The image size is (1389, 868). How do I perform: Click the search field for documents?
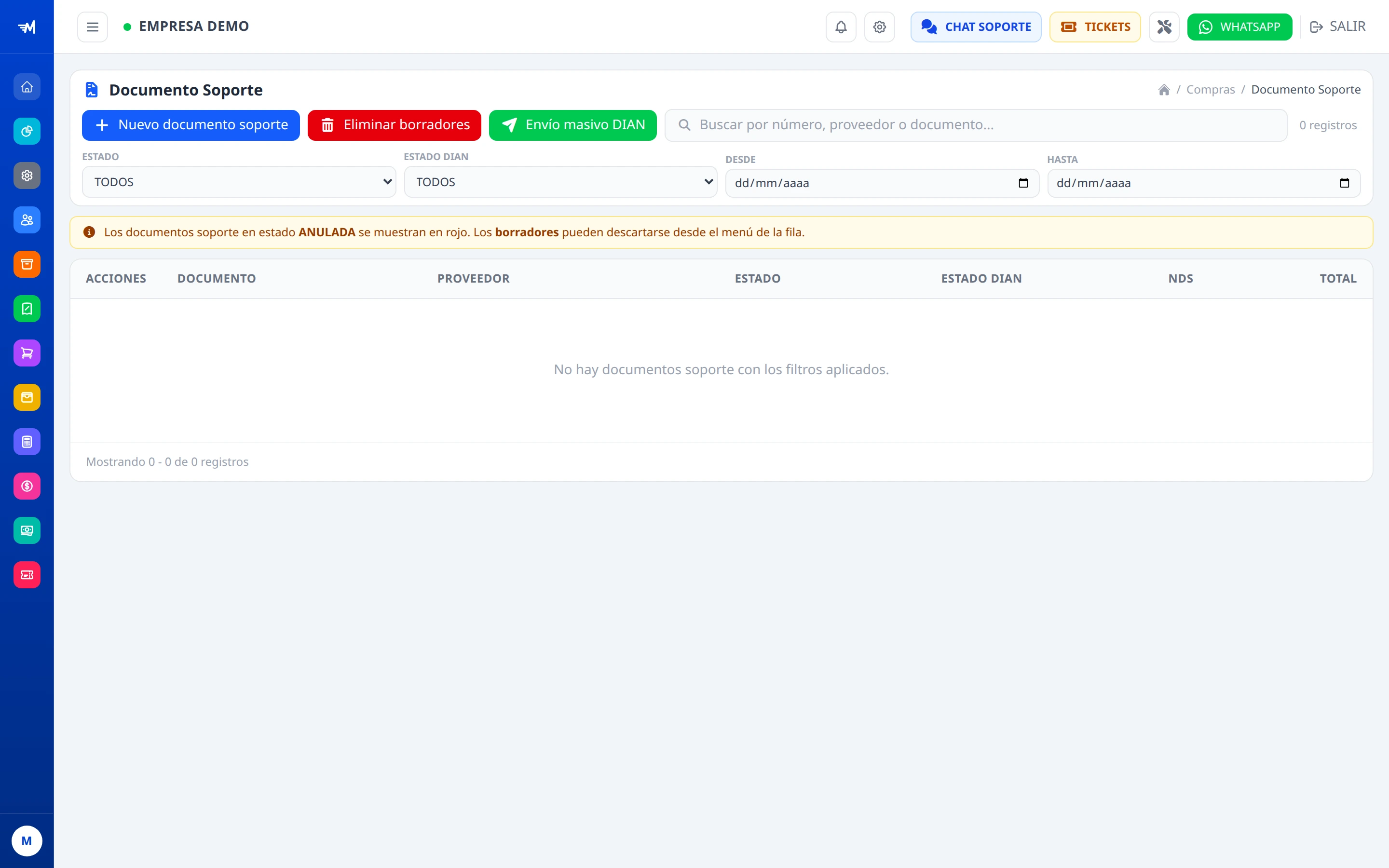tap(976, 125)
